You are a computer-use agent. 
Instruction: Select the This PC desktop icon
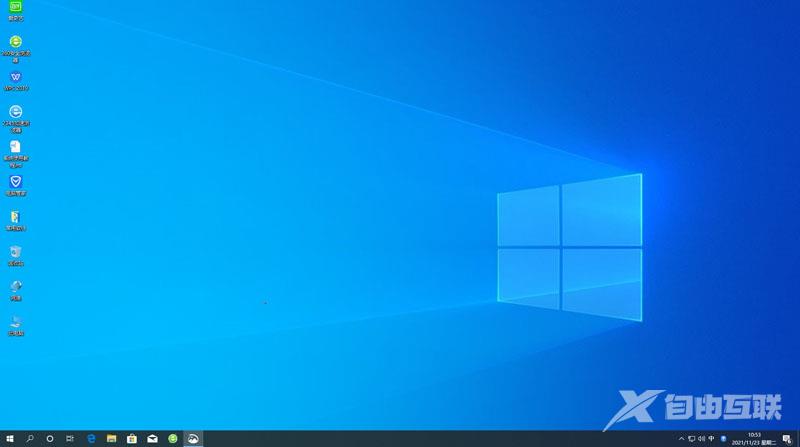pyautogui.click(x=15, y=322)
